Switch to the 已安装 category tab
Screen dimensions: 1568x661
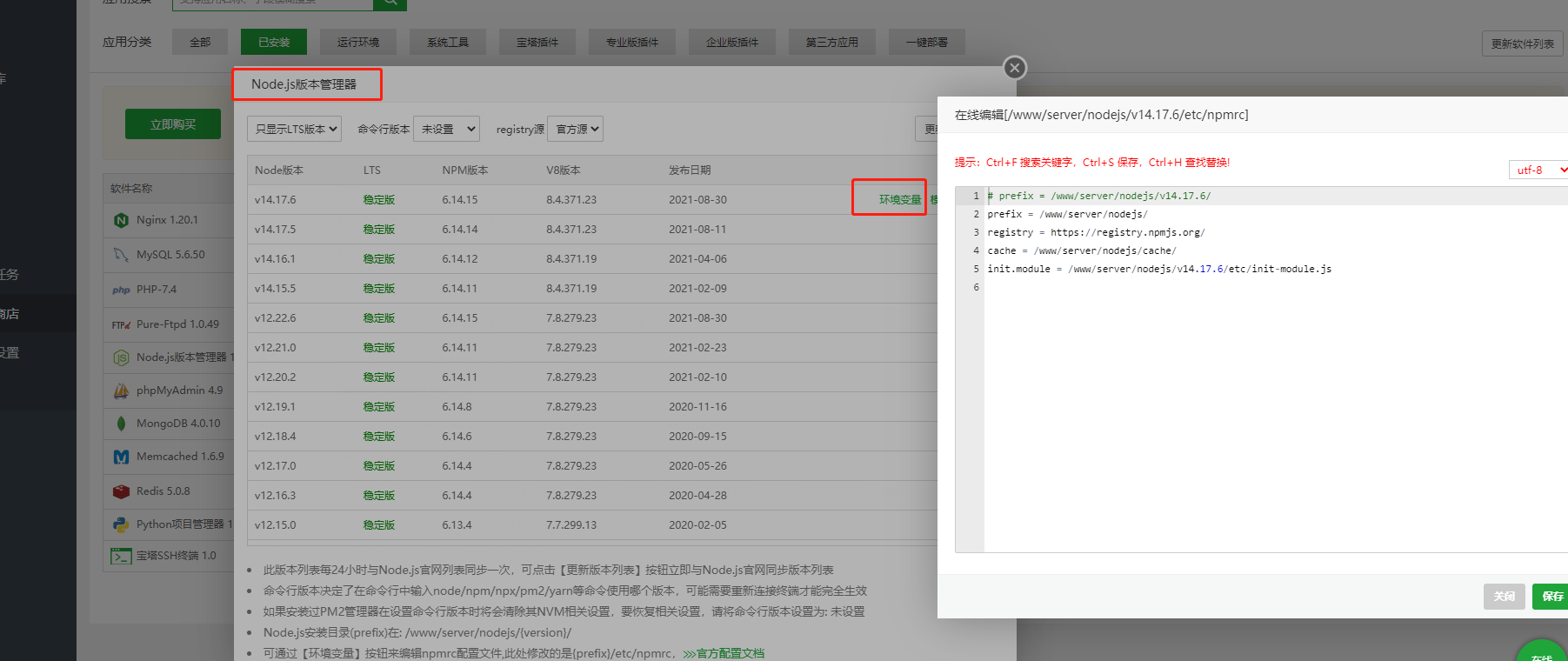tap(274, 42)
